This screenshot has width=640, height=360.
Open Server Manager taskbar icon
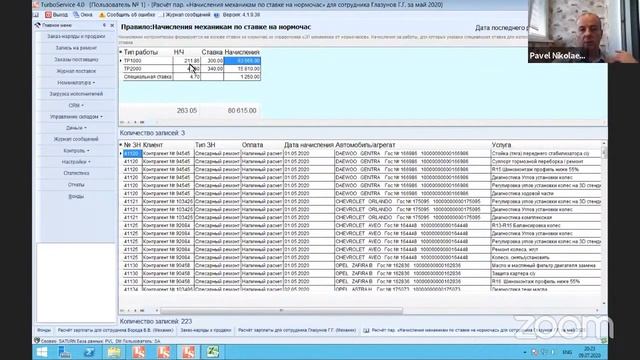(65, 352)
